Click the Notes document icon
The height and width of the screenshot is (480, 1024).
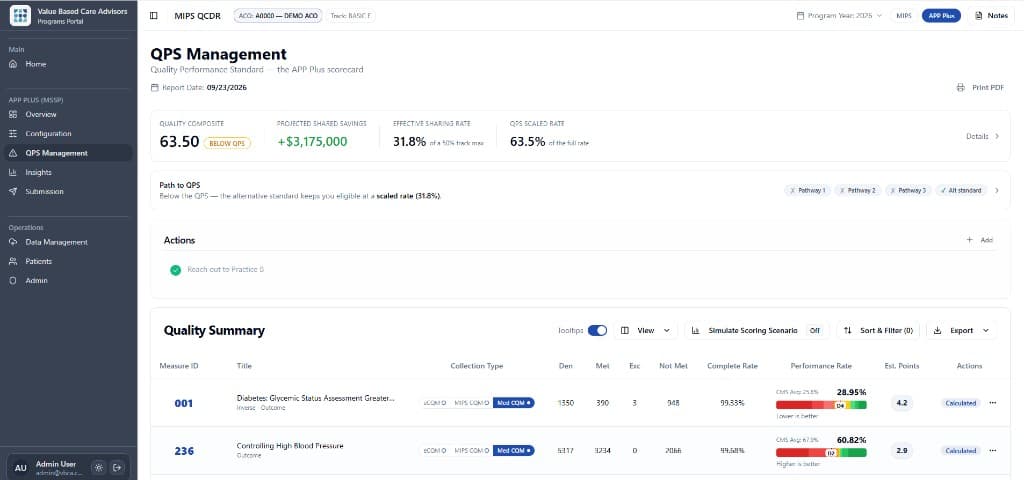click(x=978, y=16)
